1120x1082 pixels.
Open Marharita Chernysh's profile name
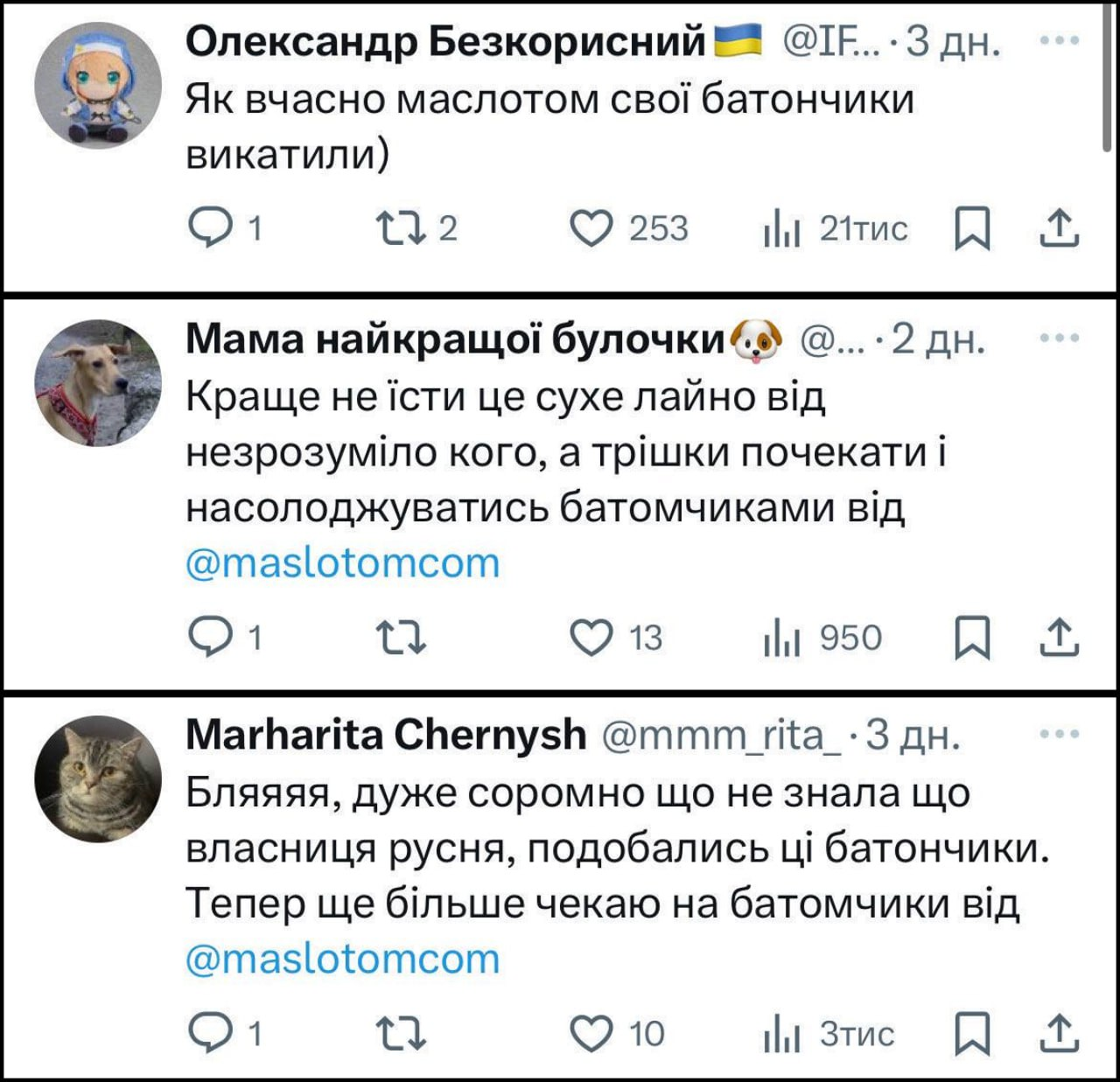pos(386,735)
